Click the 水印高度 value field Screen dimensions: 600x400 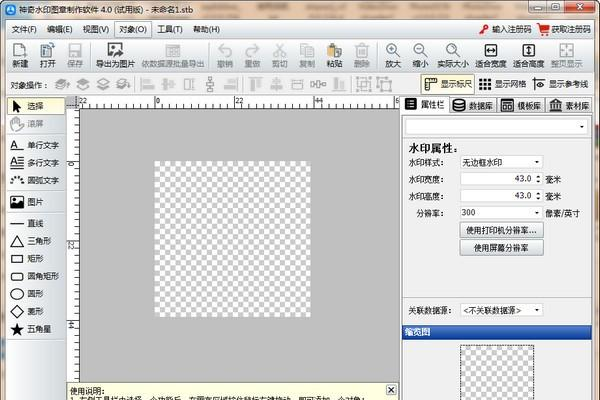coord(497,196)
